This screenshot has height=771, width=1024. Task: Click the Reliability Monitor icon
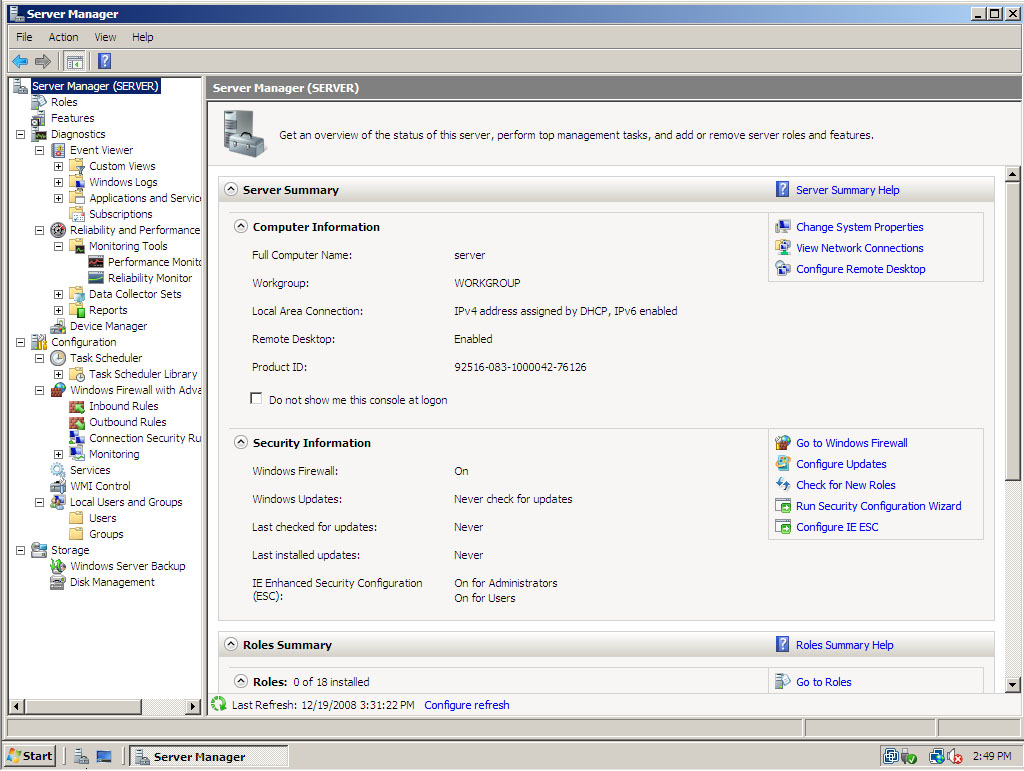point(96,278)
